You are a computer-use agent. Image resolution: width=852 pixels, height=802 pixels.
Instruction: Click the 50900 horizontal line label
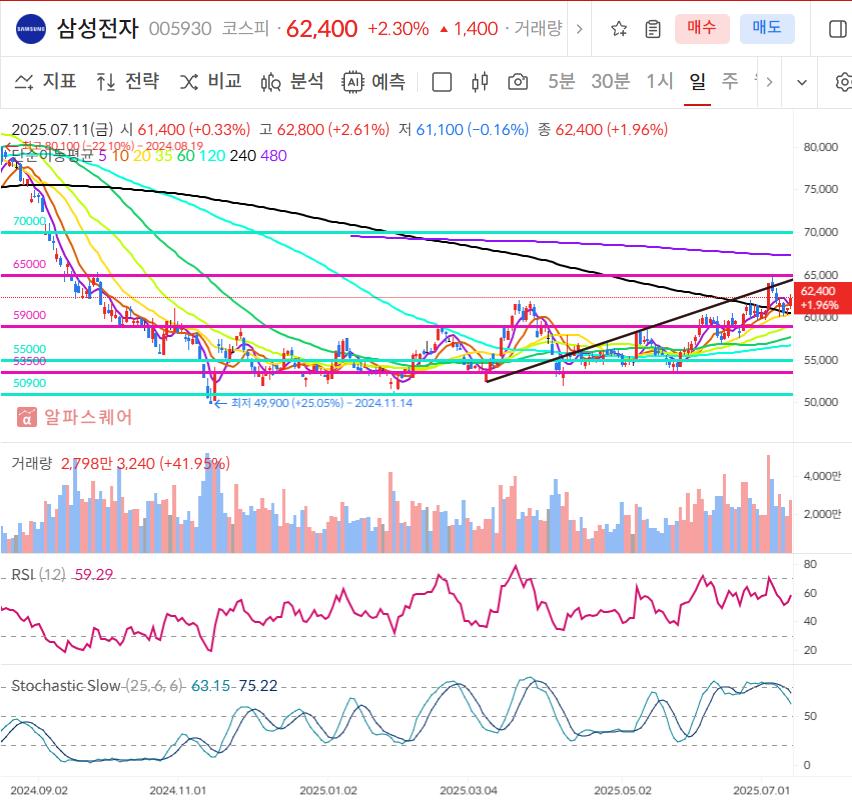pyautogui.click(x=29, y=383)
